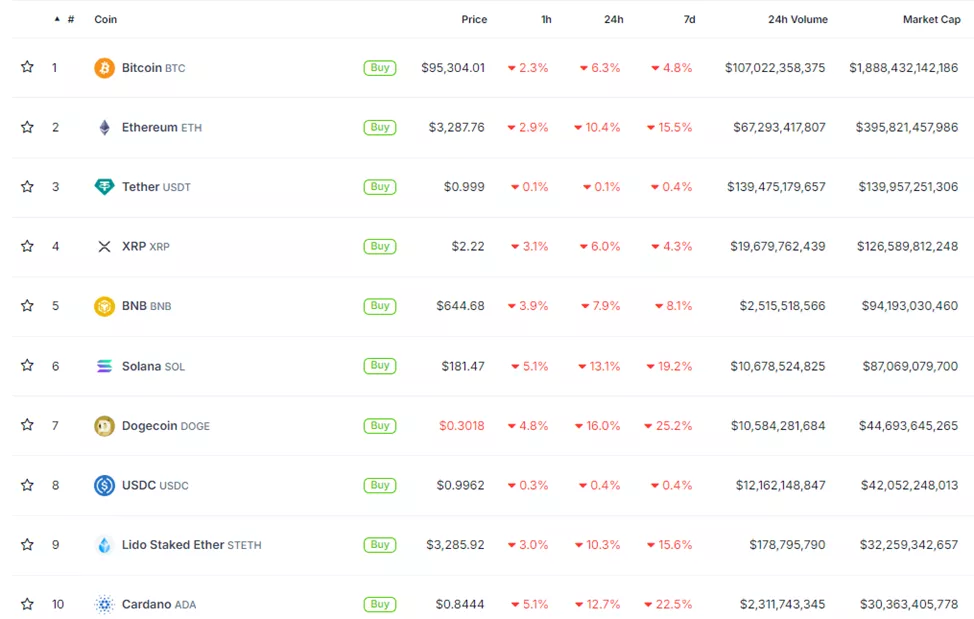Click the USDC blue logo icon
This screenshot has width=974, height=619.
104,485
